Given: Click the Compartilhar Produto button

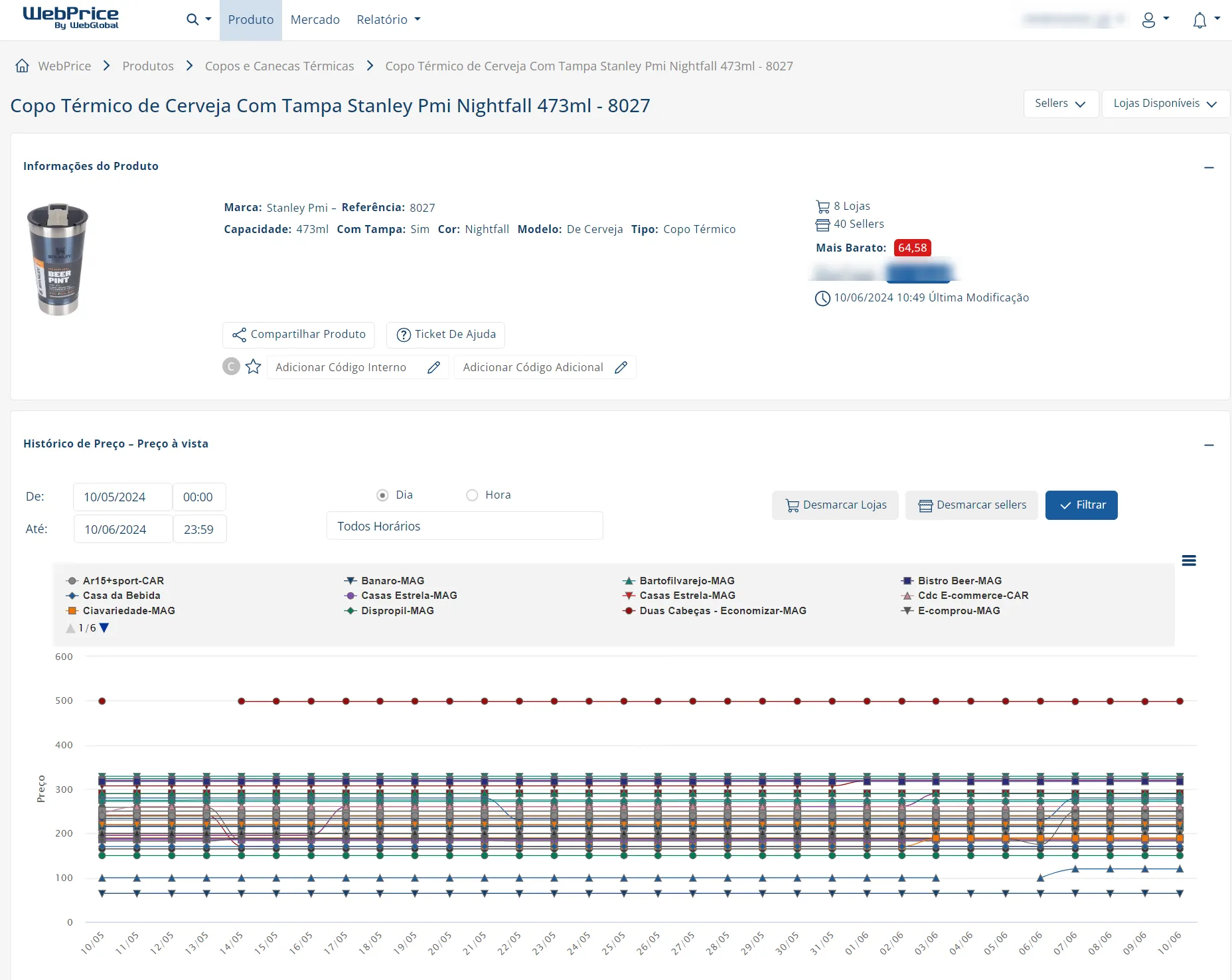Looking at the screenshot, I should [x=299, y=335].
